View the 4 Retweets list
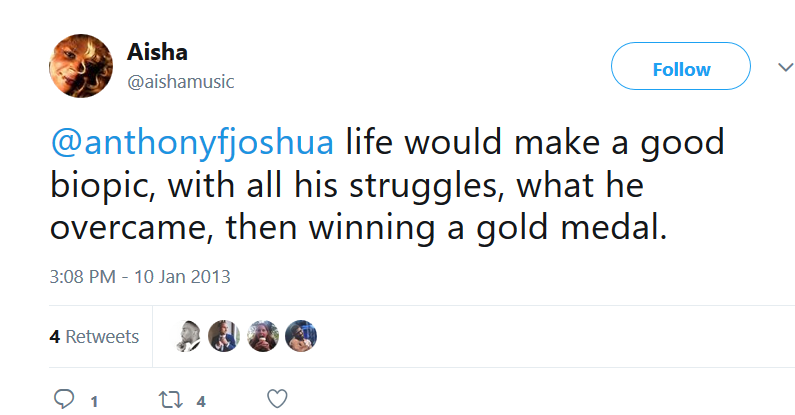Screen dimensions: 795x415 coord(94,337)
